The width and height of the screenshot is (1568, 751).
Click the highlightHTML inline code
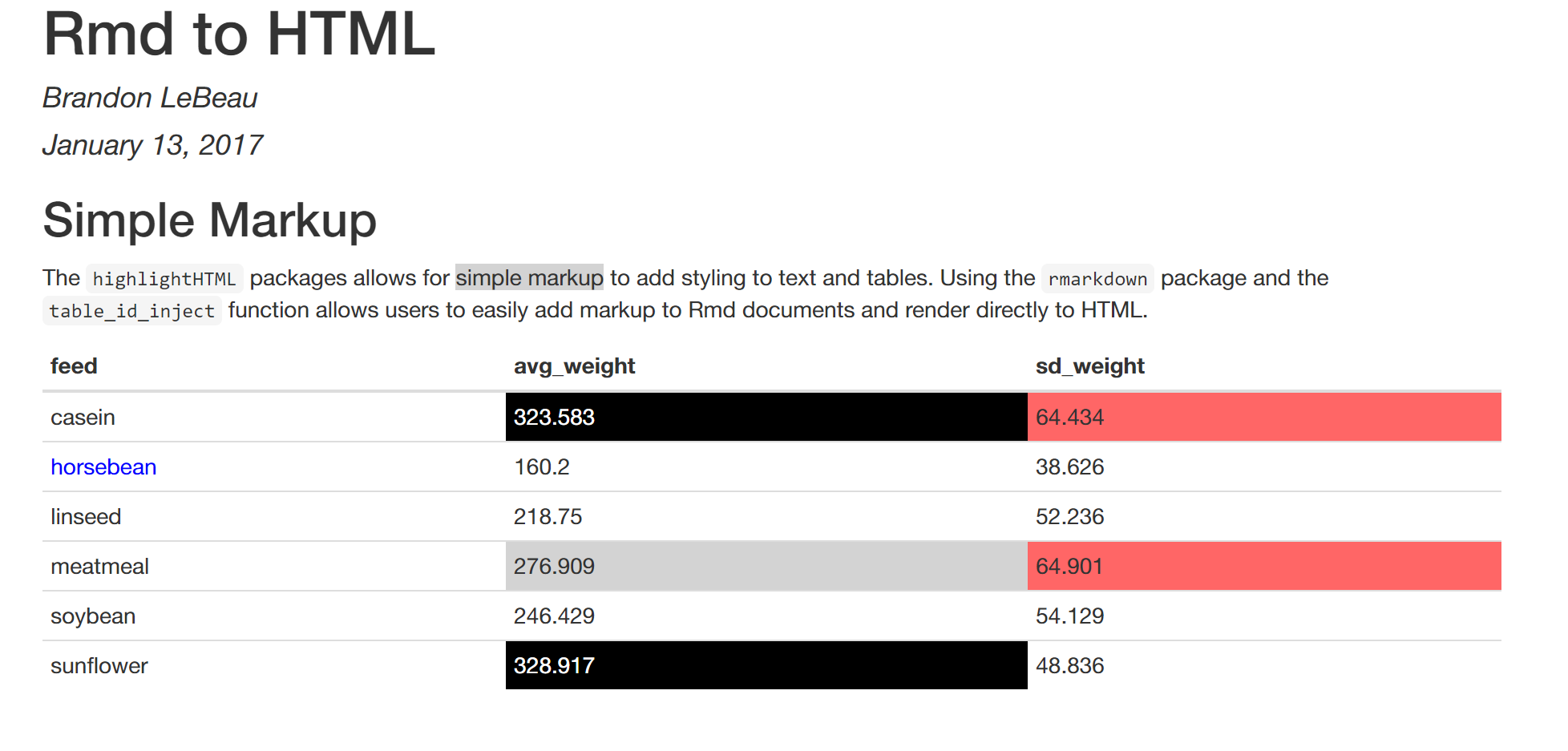[164, 279]
